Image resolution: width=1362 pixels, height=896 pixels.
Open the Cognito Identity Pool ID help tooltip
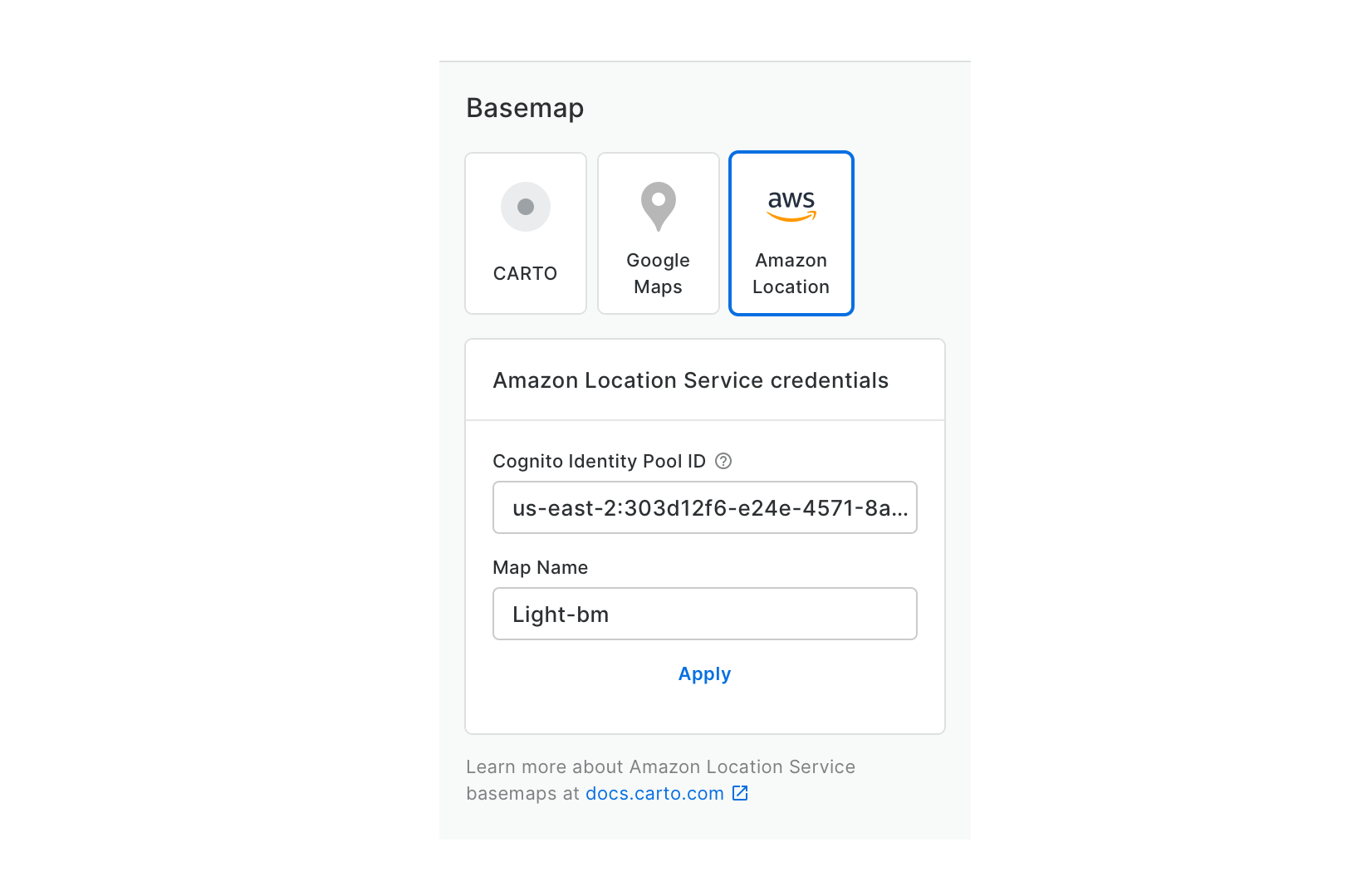[723, 461]
